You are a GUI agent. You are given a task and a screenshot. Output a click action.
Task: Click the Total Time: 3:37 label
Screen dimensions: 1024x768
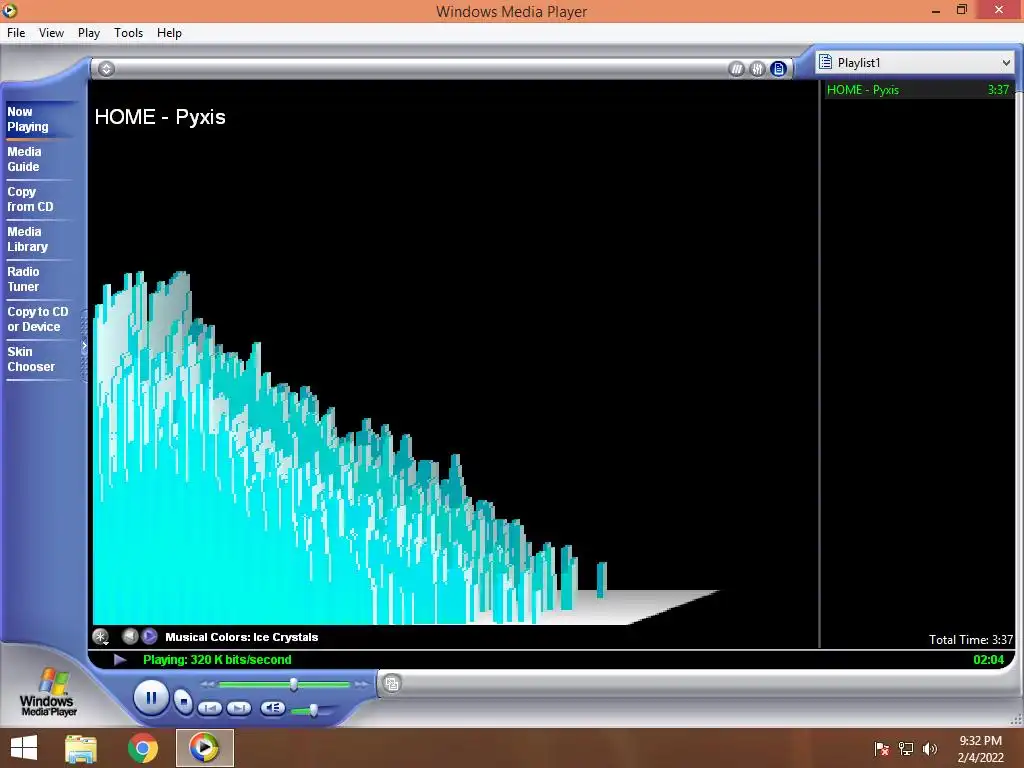970,639
